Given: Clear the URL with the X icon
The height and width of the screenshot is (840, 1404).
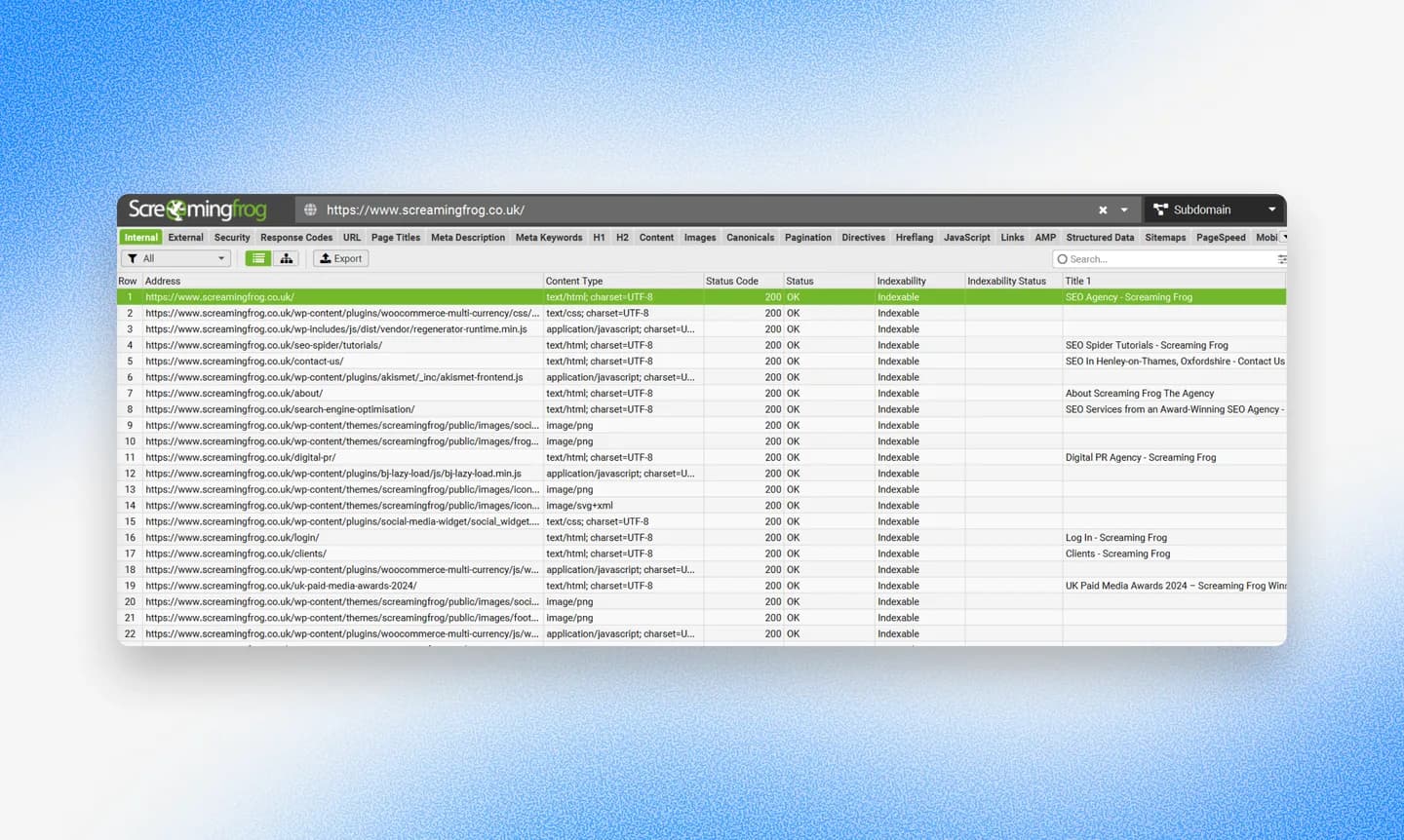Looking at the screenshot, I should [x=1103, y=210].
